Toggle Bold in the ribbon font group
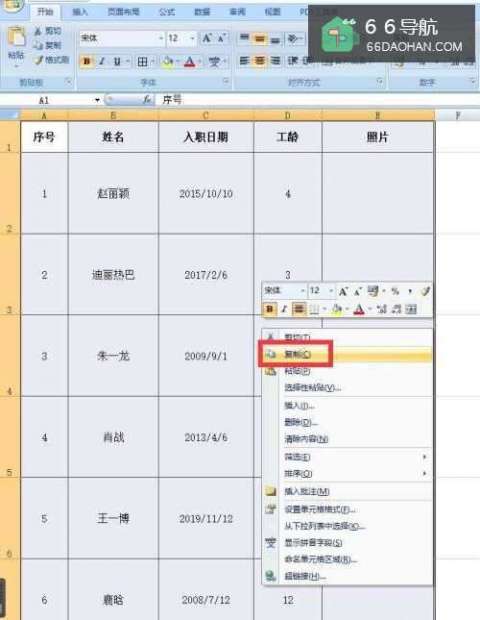 [87, 61]
